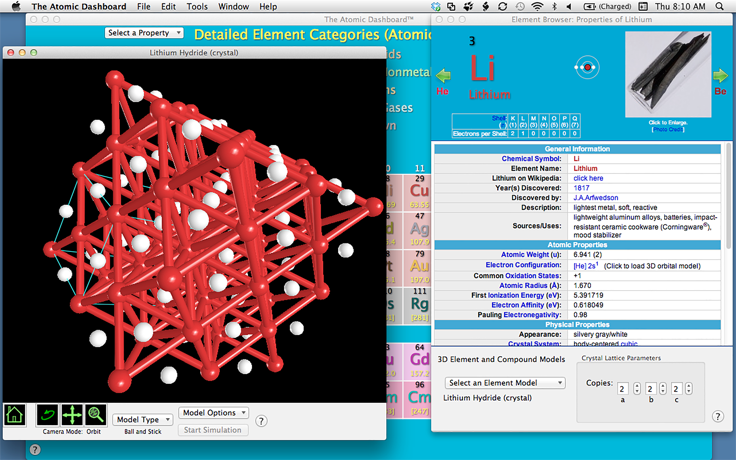Open Spotlight search in the menu bar

(x=720, y=6)
